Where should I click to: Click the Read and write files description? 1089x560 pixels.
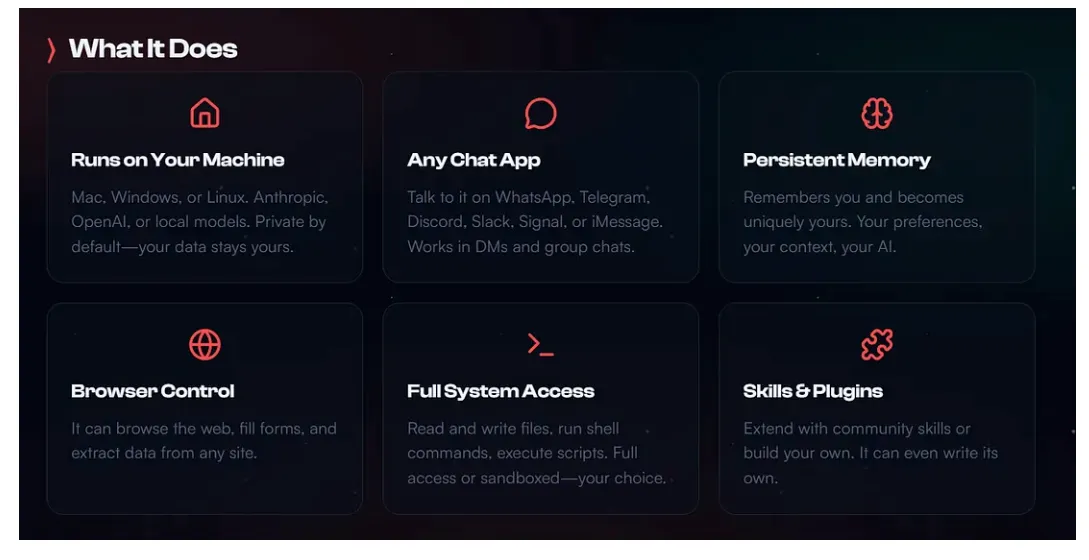536,453
